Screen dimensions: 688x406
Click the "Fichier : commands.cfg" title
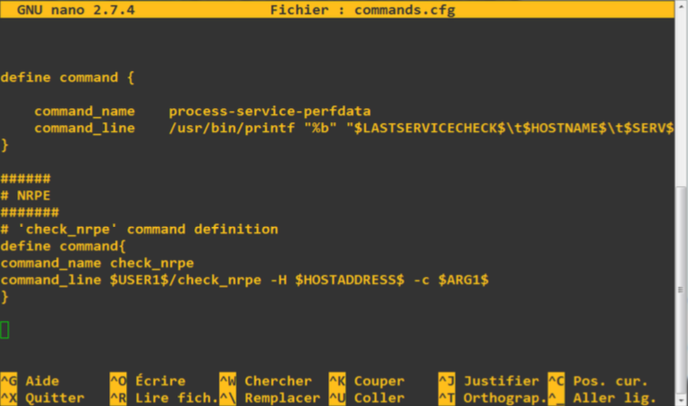(x=350, y=10)
